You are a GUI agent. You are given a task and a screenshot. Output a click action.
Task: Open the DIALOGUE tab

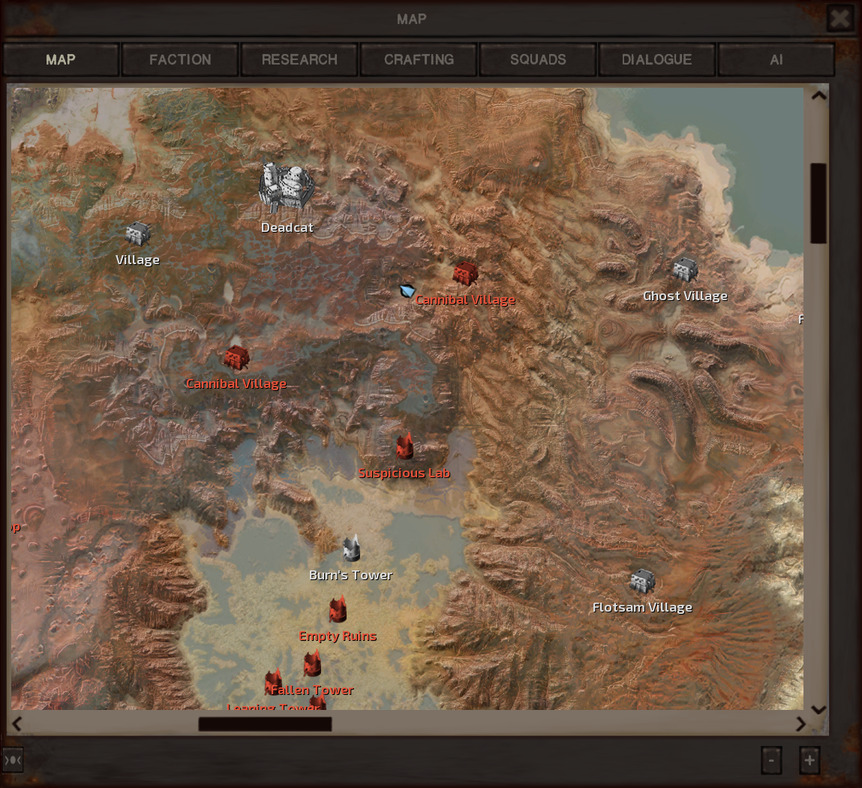(657, 59)
